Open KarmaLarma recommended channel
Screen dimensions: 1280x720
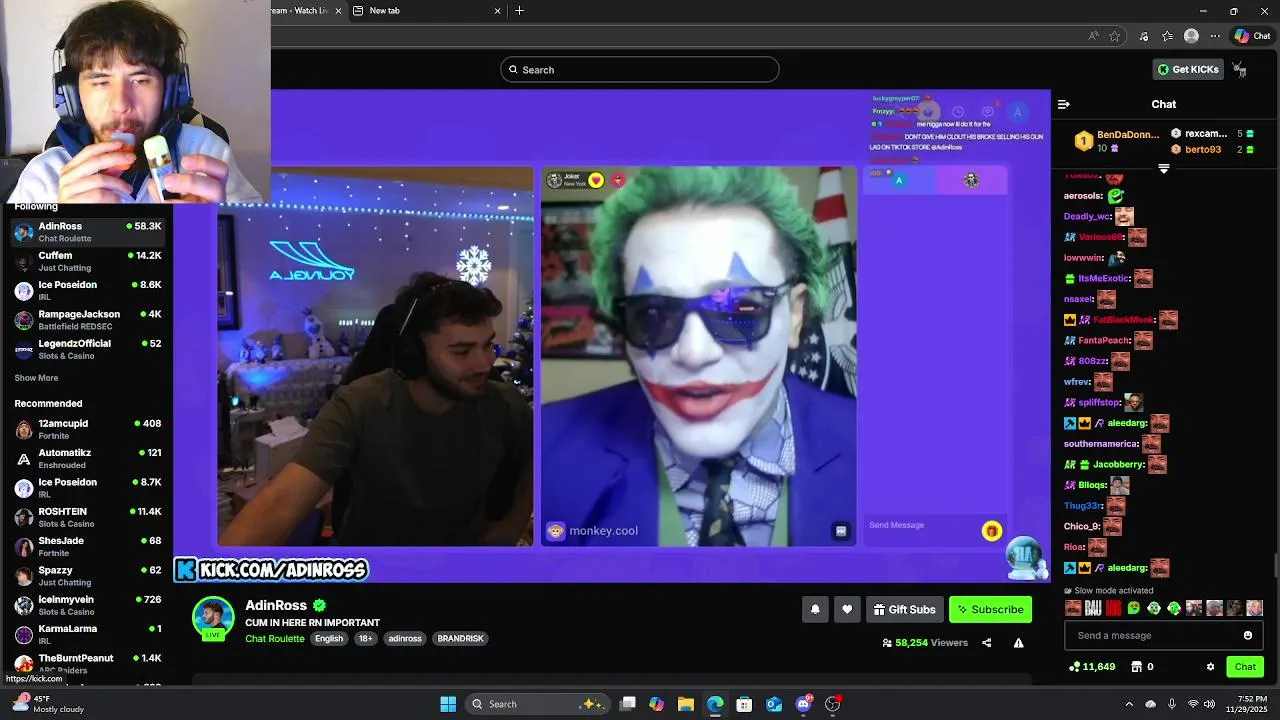click(87, 634)
